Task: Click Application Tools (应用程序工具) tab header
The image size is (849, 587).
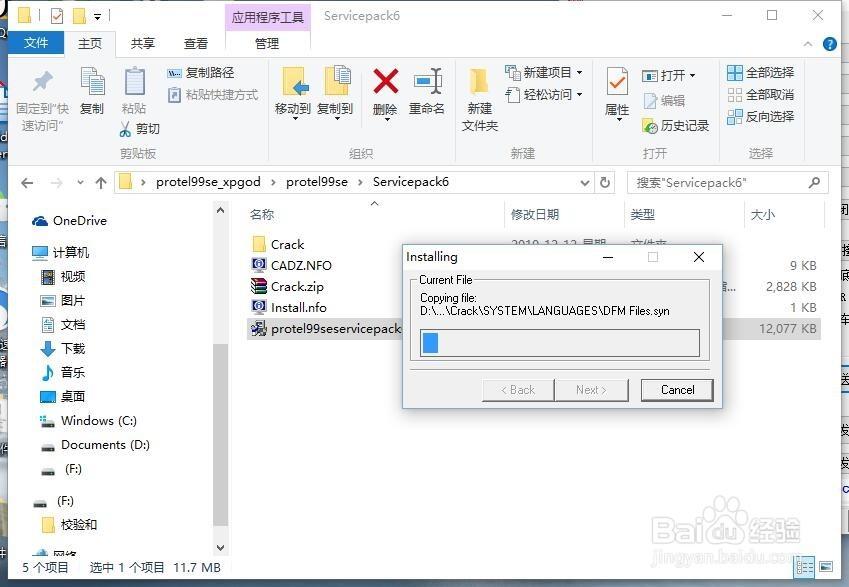Action: pyautogui.click(x=267, y=17)
